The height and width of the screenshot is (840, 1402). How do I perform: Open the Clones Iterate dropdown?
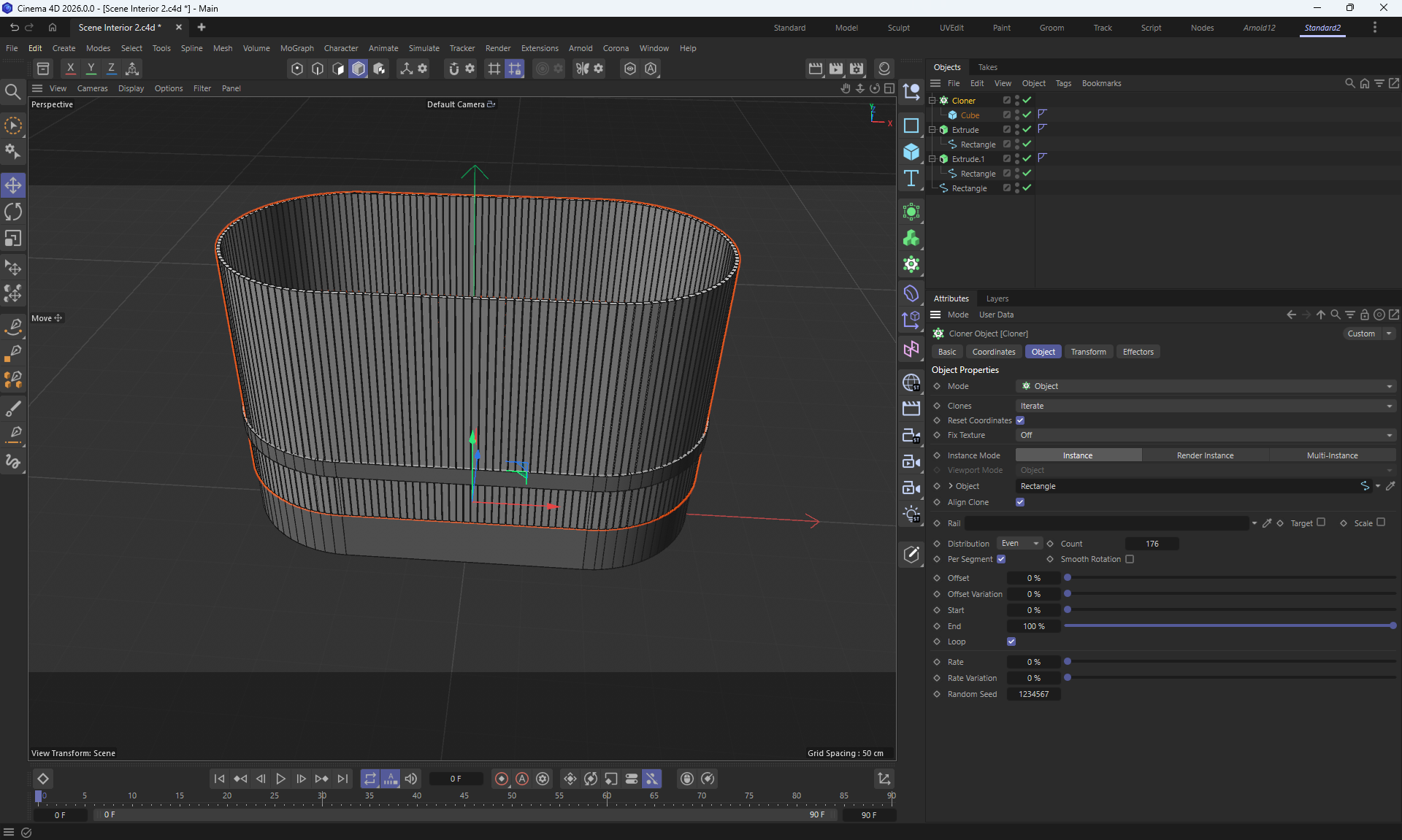(x=1205, y=406)
